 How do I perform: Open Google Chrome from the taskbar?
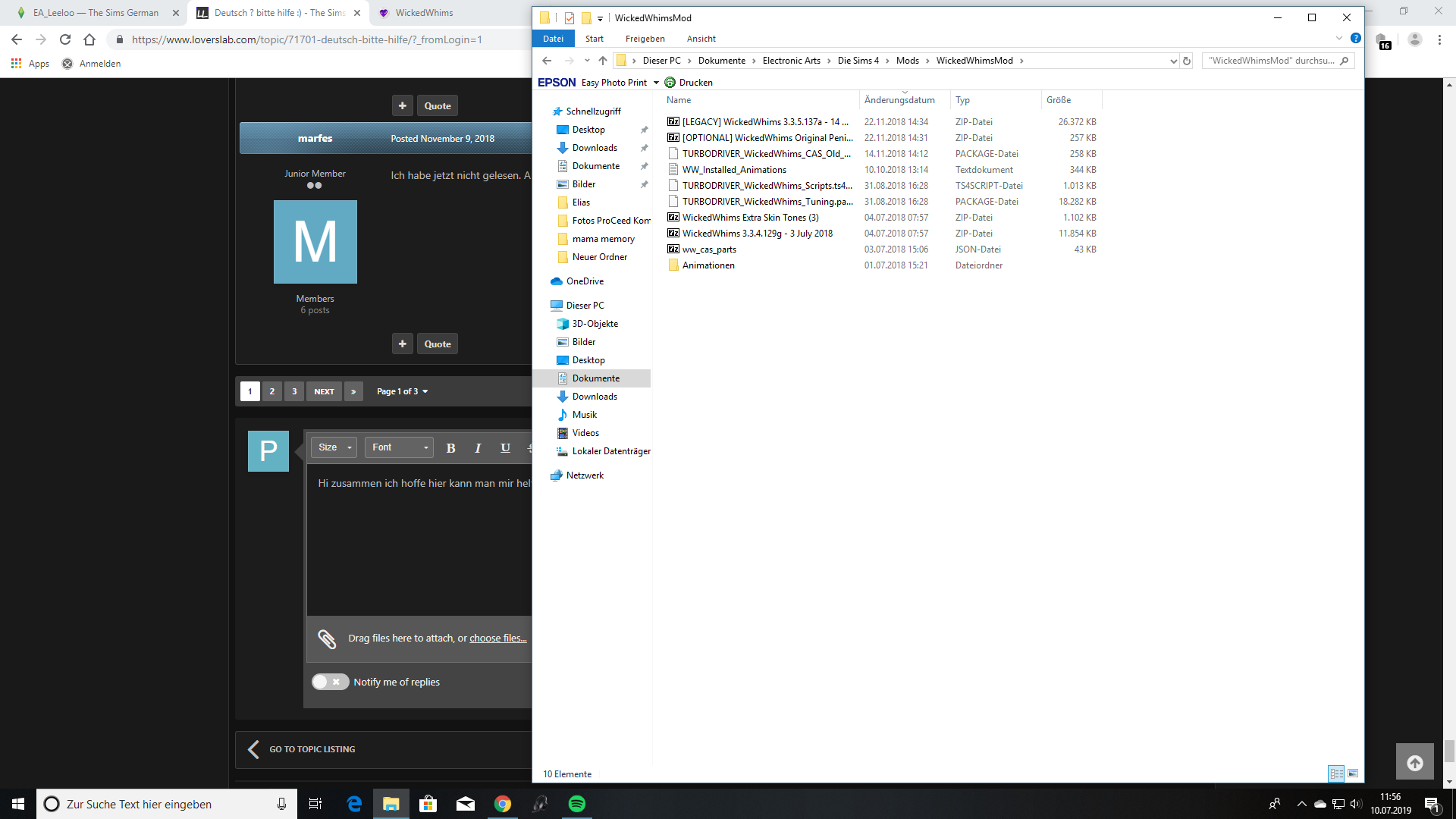pos(503,804)
